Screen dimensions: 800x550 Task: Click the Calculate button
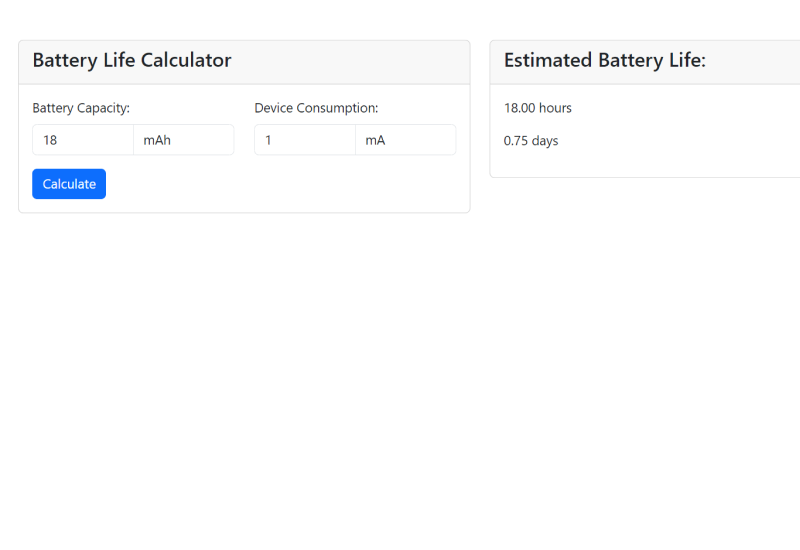point(69,184)
